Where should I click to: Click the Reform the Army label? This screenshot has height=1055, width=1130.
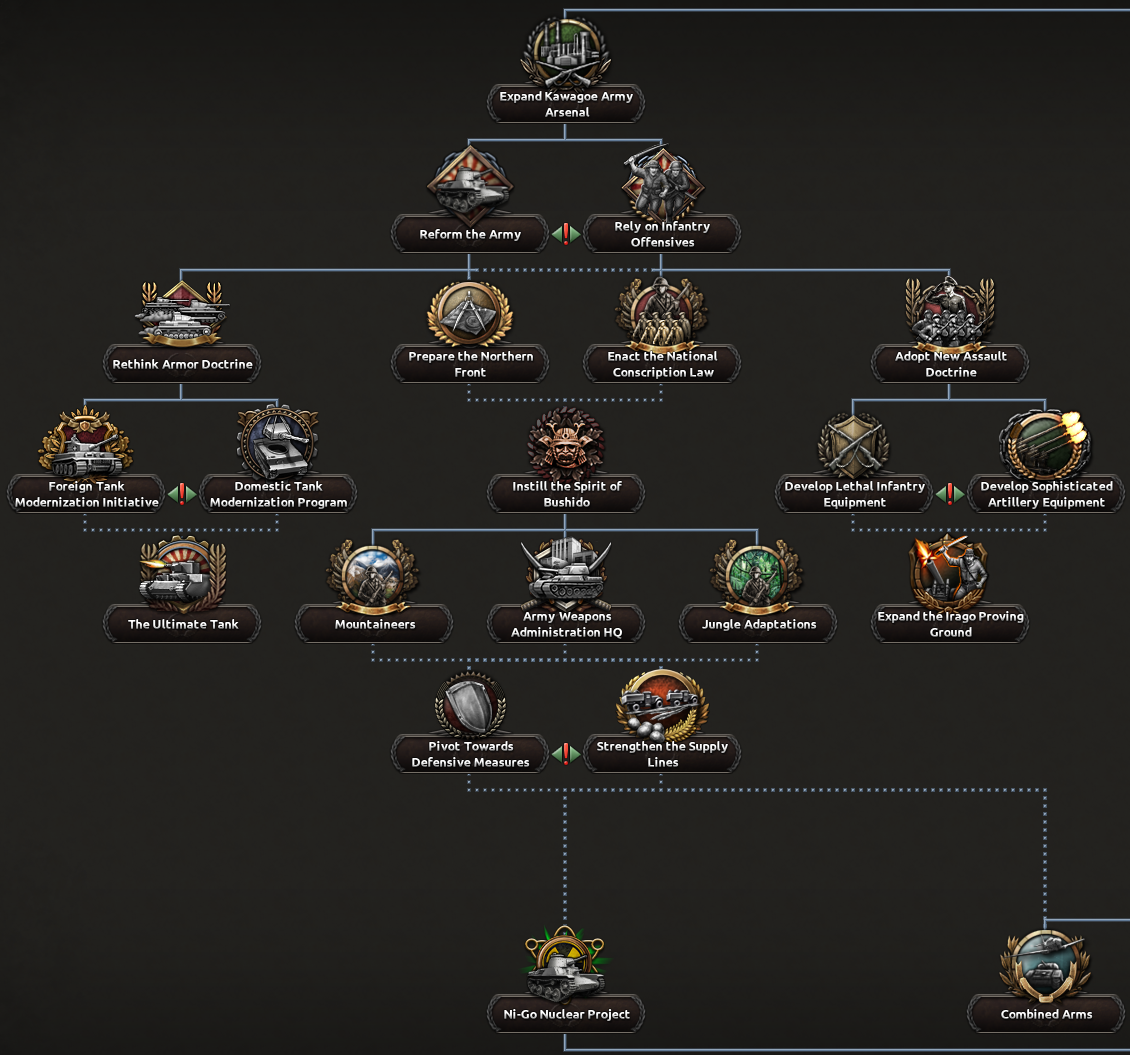coord(470,234)
